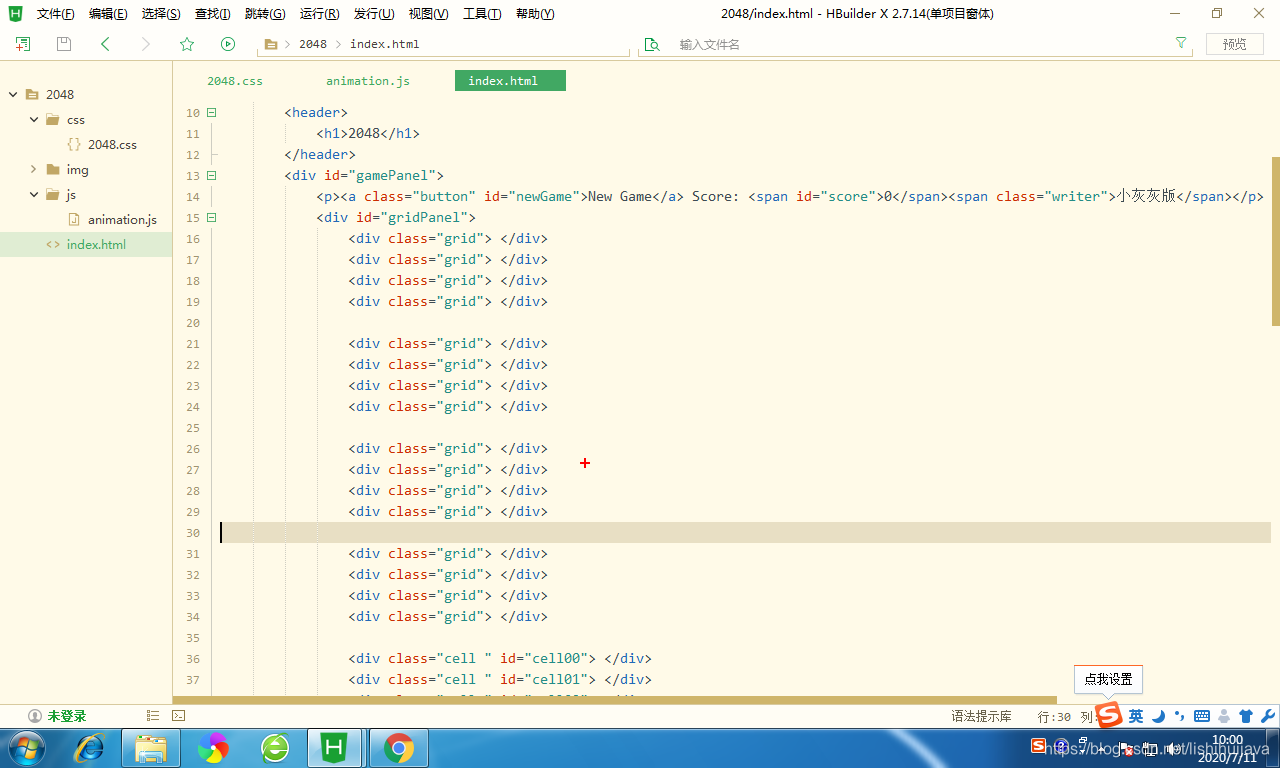The width and height of the screenshot is (1280, 768).
Task: Click the editor vertical scrollbar thumb
Action: 1275,241
